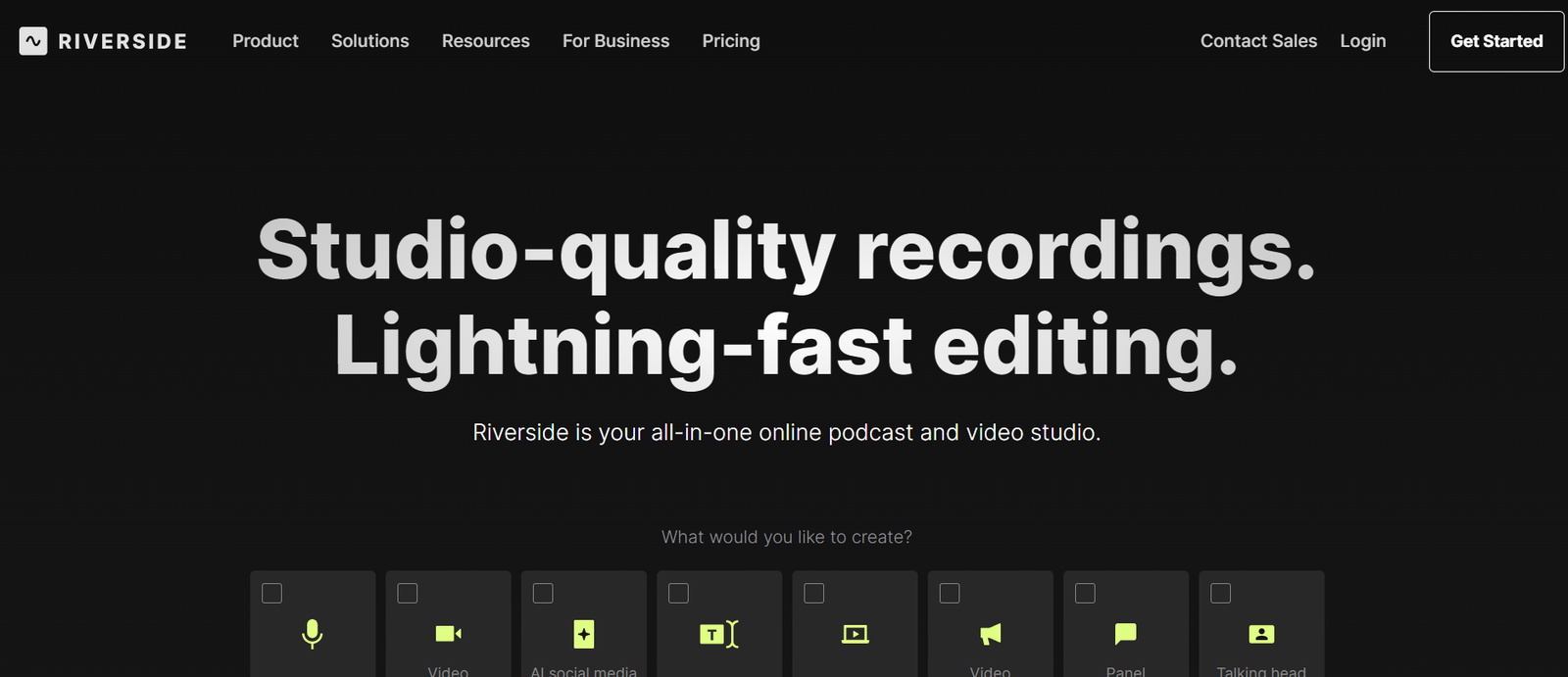Select the laptop play-screen icon

tap(856, 634)
